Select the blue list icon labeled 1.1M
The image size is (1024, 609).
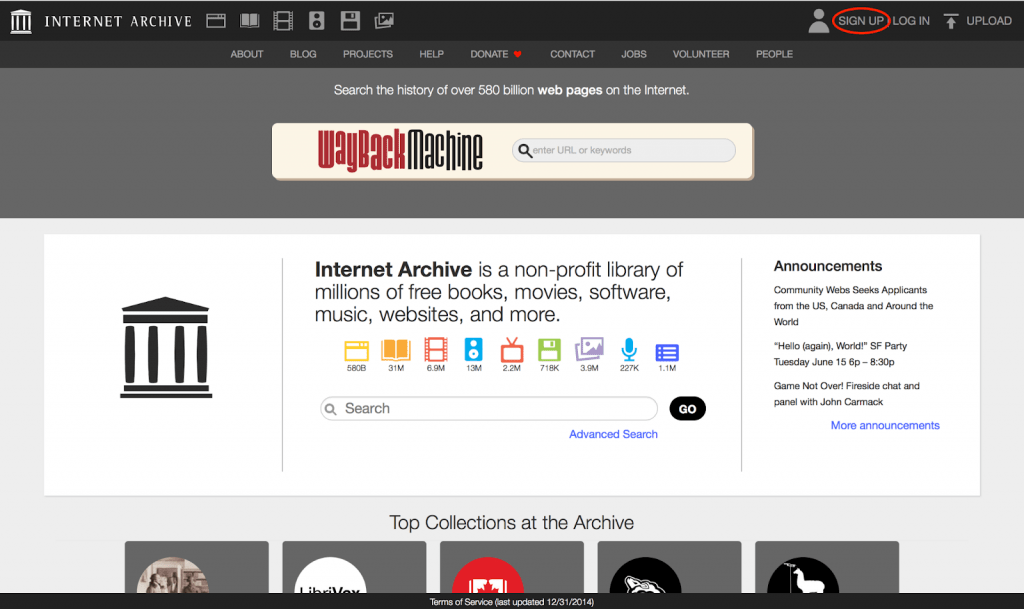pos(667,352)
